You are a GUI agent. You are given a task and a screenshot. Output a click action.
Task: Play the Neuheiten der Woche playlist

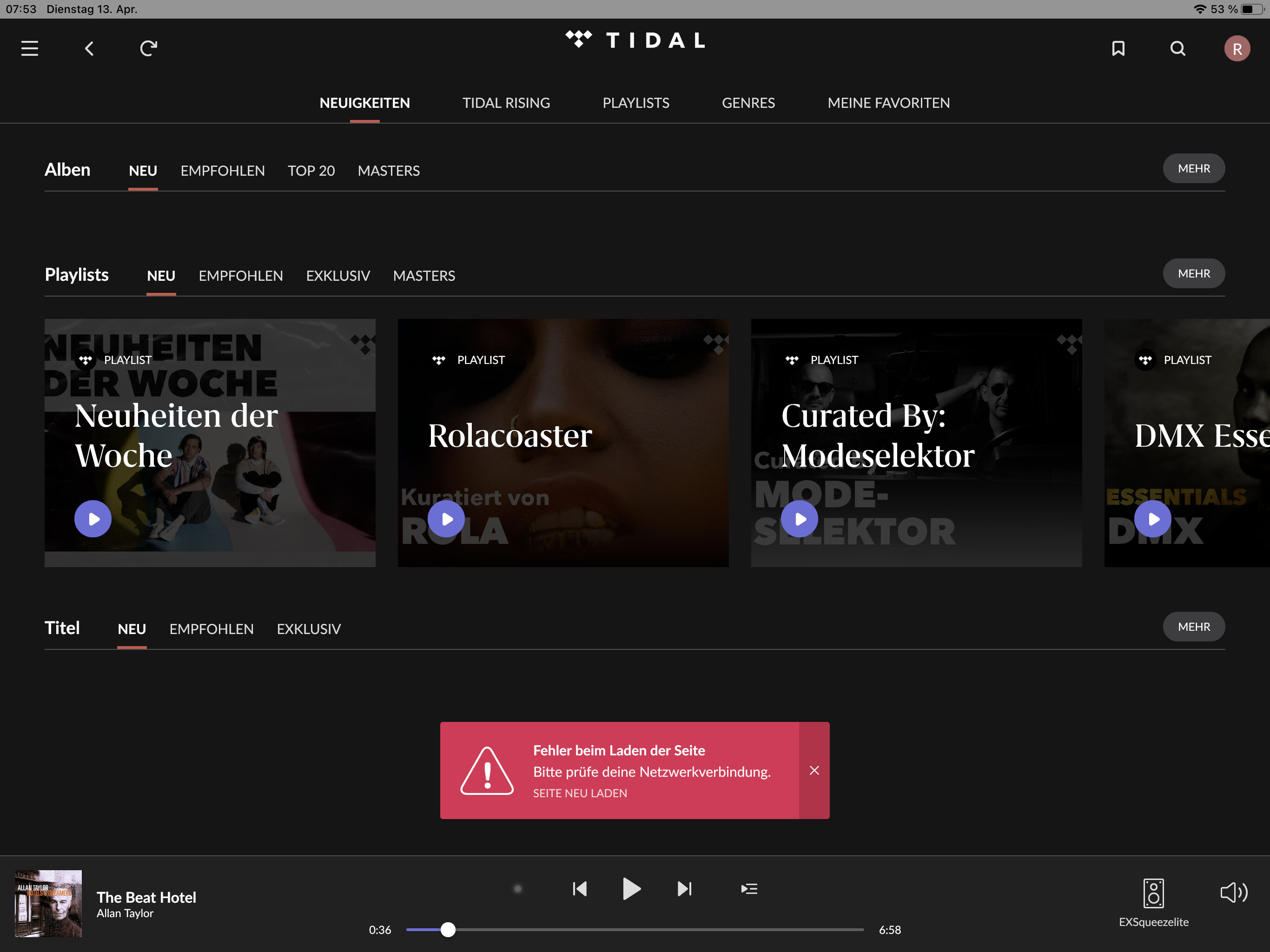click(x=93, y=518)
